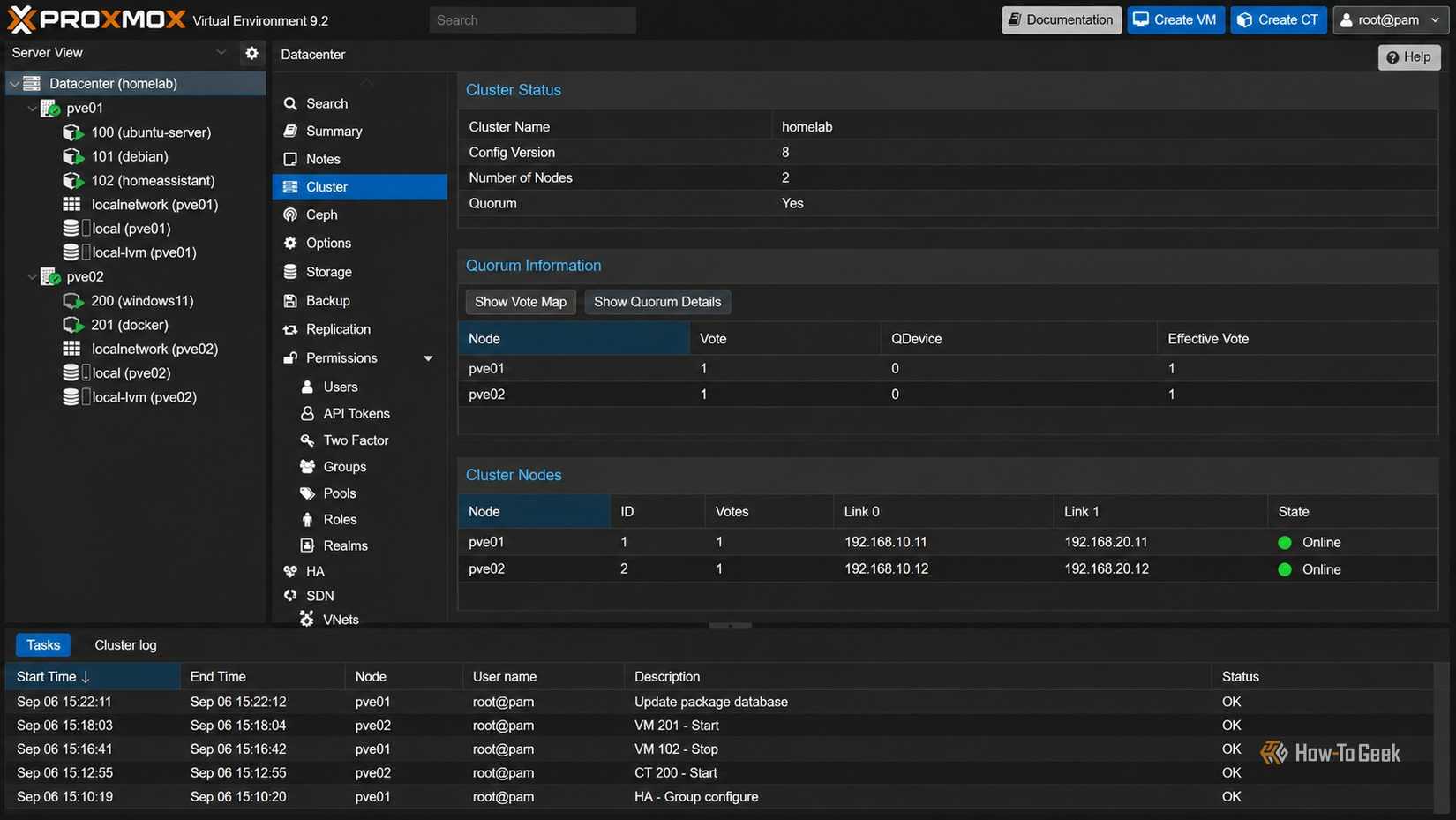Select the Tasks tab
The image size is (1456, 820).
click(x=43, y=645)
